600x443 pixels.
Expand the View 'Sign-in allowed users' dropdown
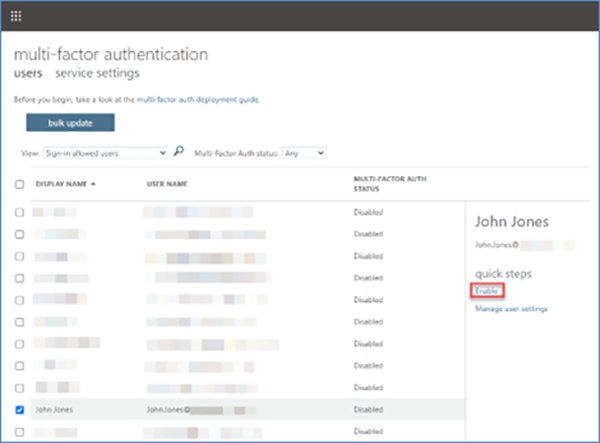click(x=107, y=153)
